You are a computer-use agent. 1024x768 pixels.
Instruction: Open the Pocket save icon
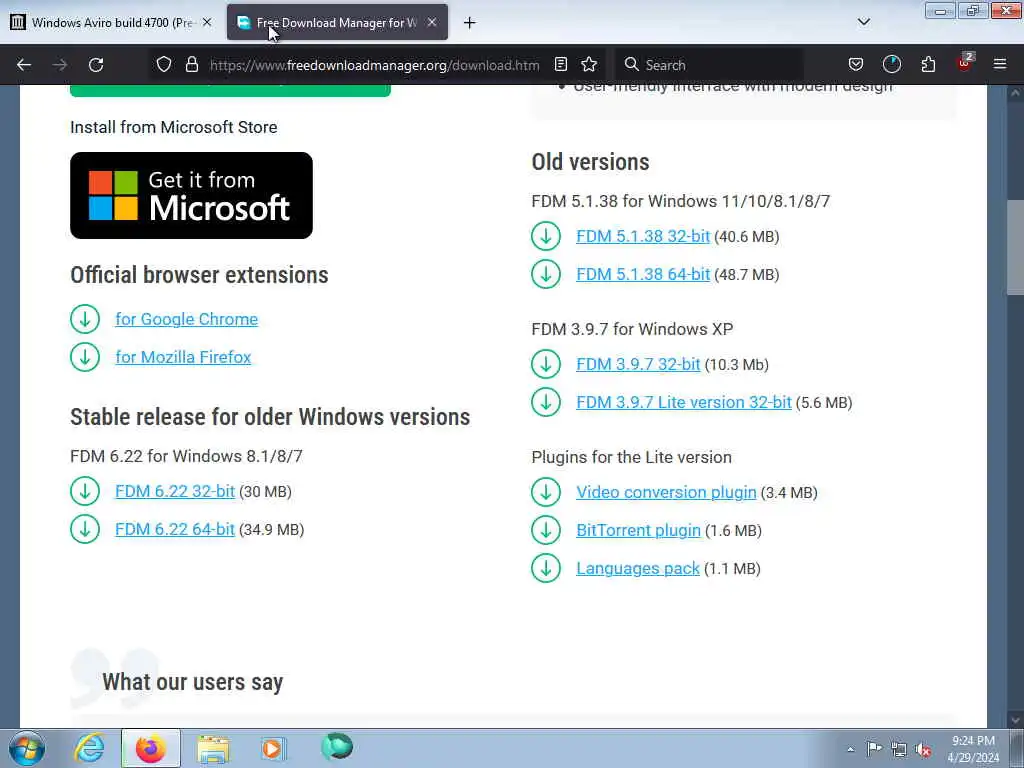coord(856,65)
